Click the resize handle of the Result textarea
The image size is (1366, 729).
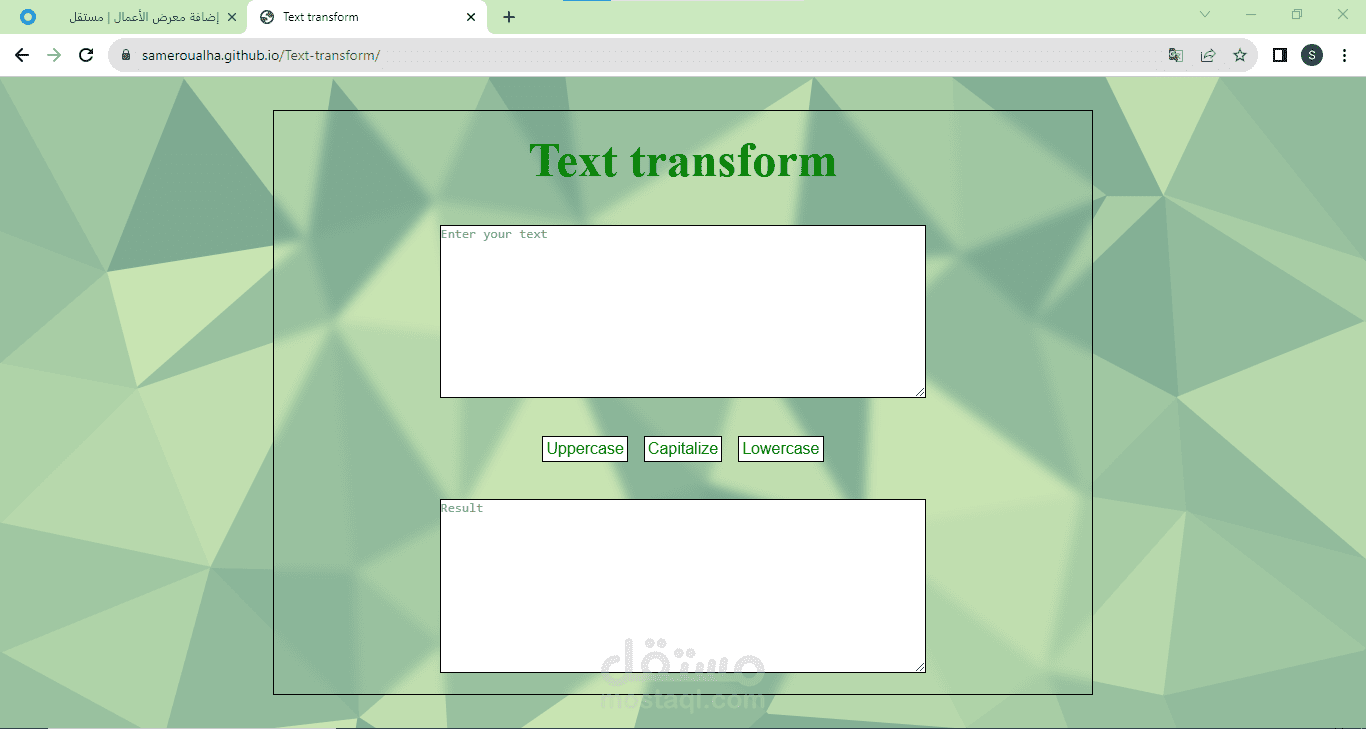point(919,666)
